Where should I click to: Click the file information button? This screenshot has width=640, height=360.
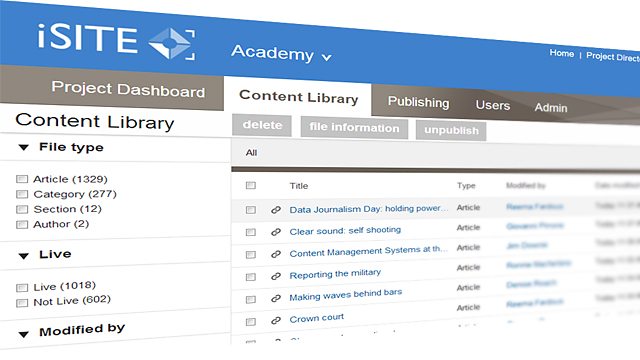click(x=354, y=127)
